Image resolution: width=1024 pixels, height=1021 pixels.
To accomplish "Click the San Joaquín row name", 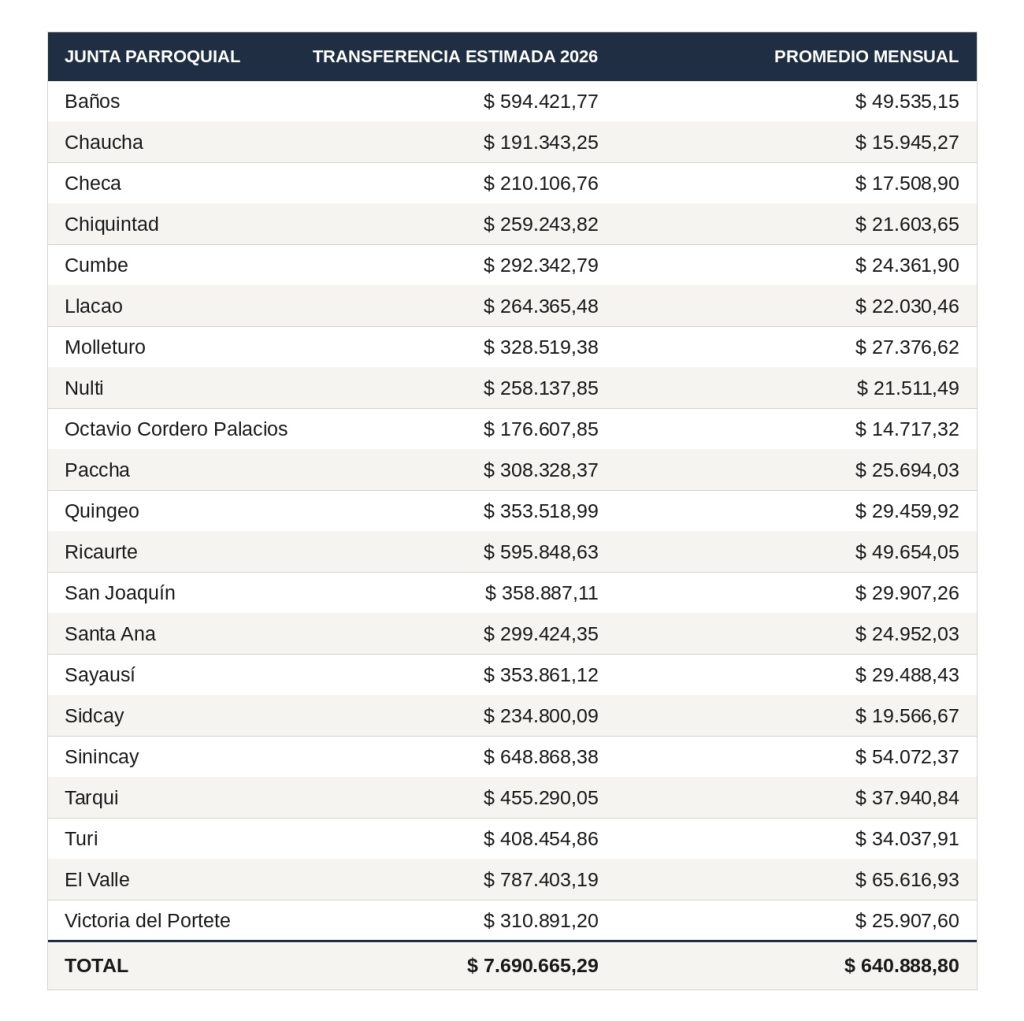I will click(120, 593).
